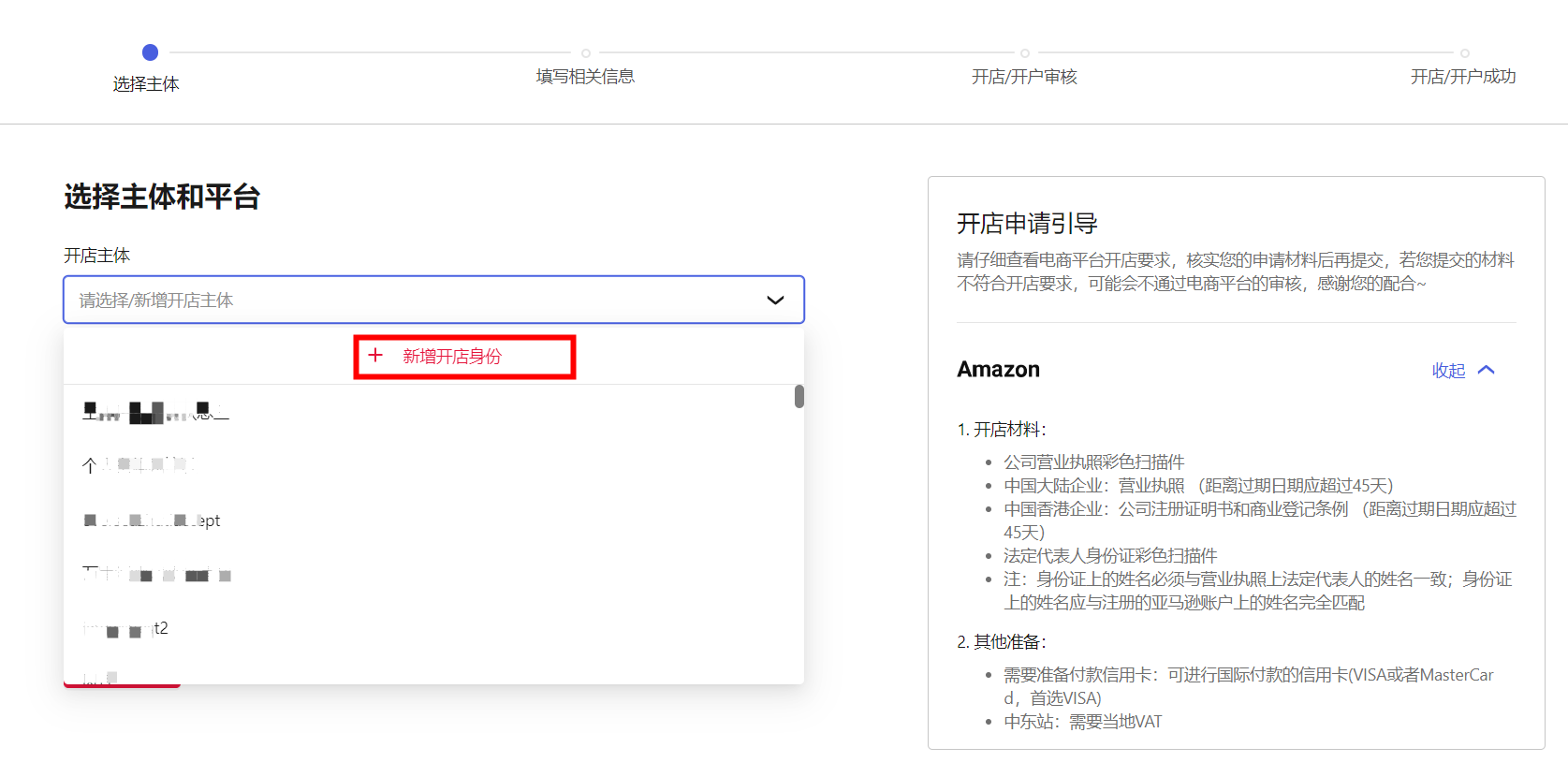The width and height of the screenshot is (1568, 777).
Task: Click the blue 选择主体 step dot
Action: (x=150, y=52)
